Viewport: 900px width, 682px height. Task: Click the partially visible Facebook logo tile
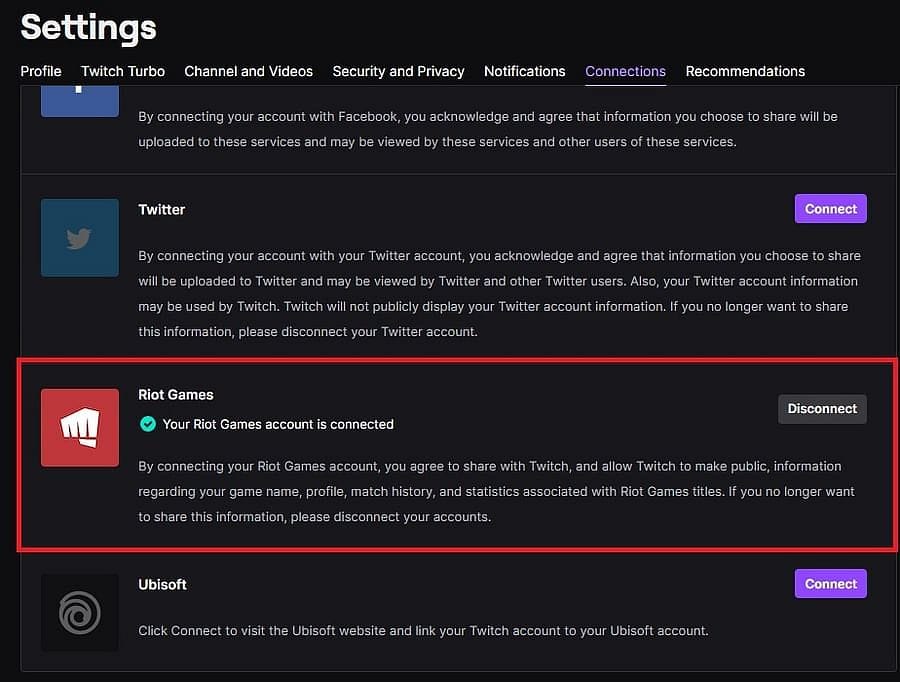coord(80,101)
